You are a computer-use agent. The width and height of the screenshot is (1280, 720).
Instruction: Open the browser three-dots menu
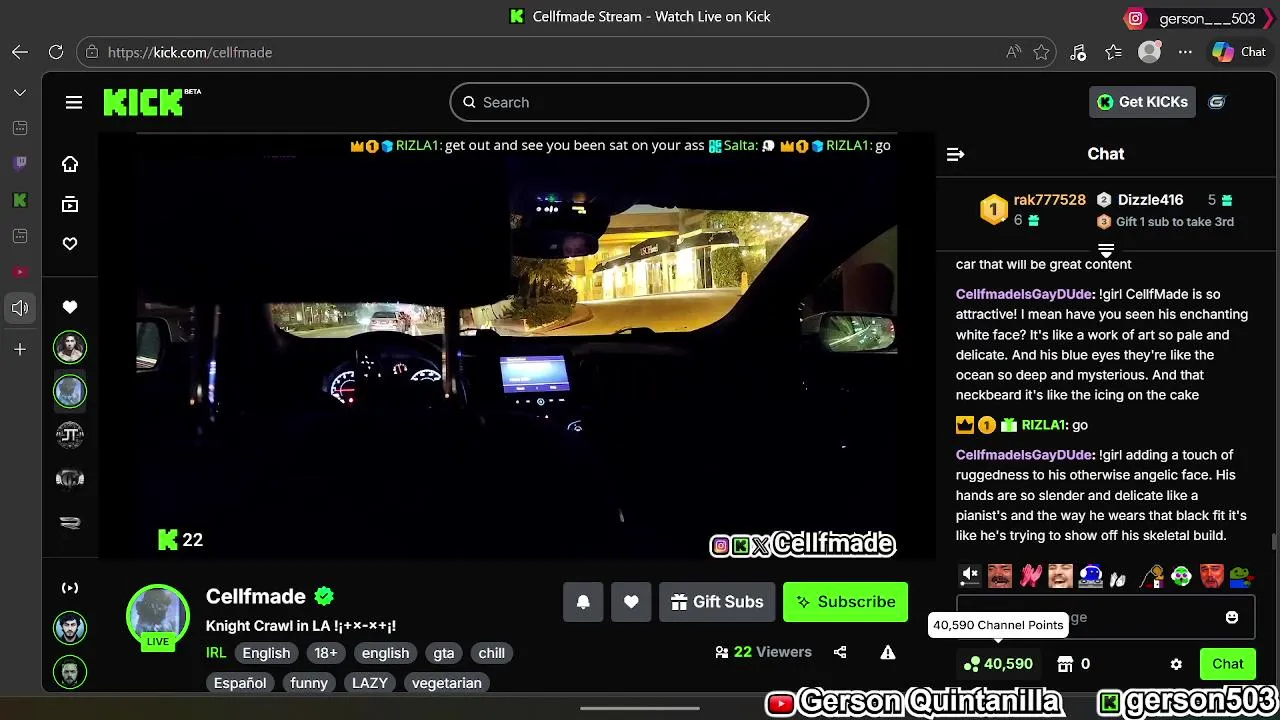[x=1185, y=52]
